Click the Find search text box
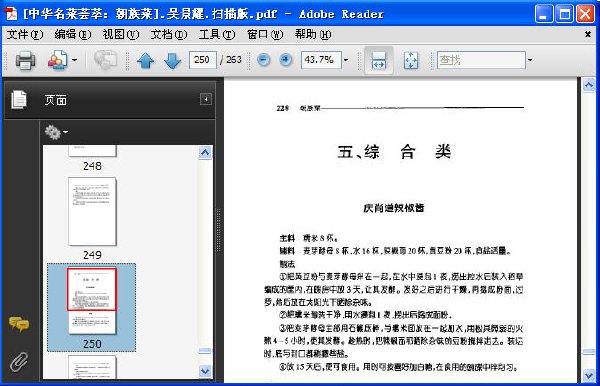Screen dimensions: 600x386 pos(481,60)
